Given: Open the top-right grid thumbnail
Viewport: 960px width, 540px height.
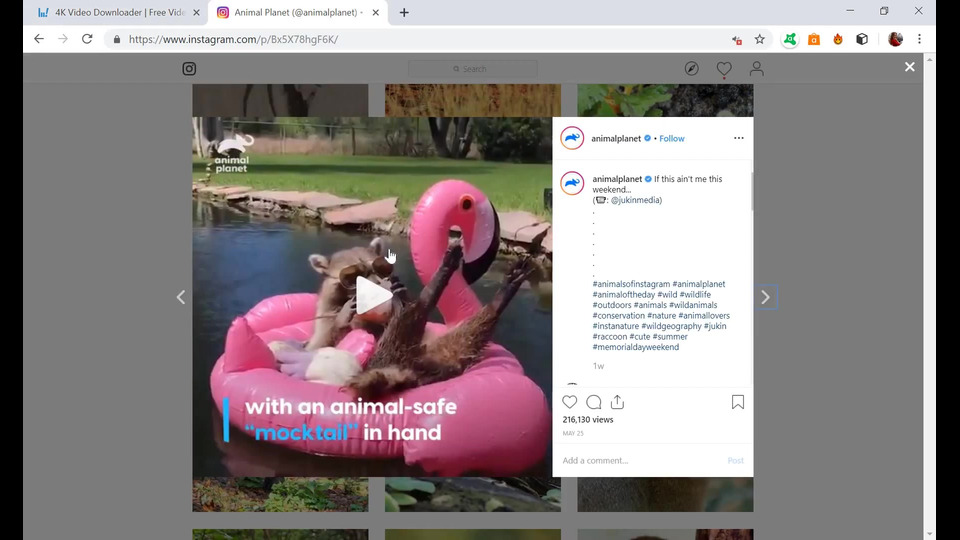Looking at the screenshot, I should [666, 100].
